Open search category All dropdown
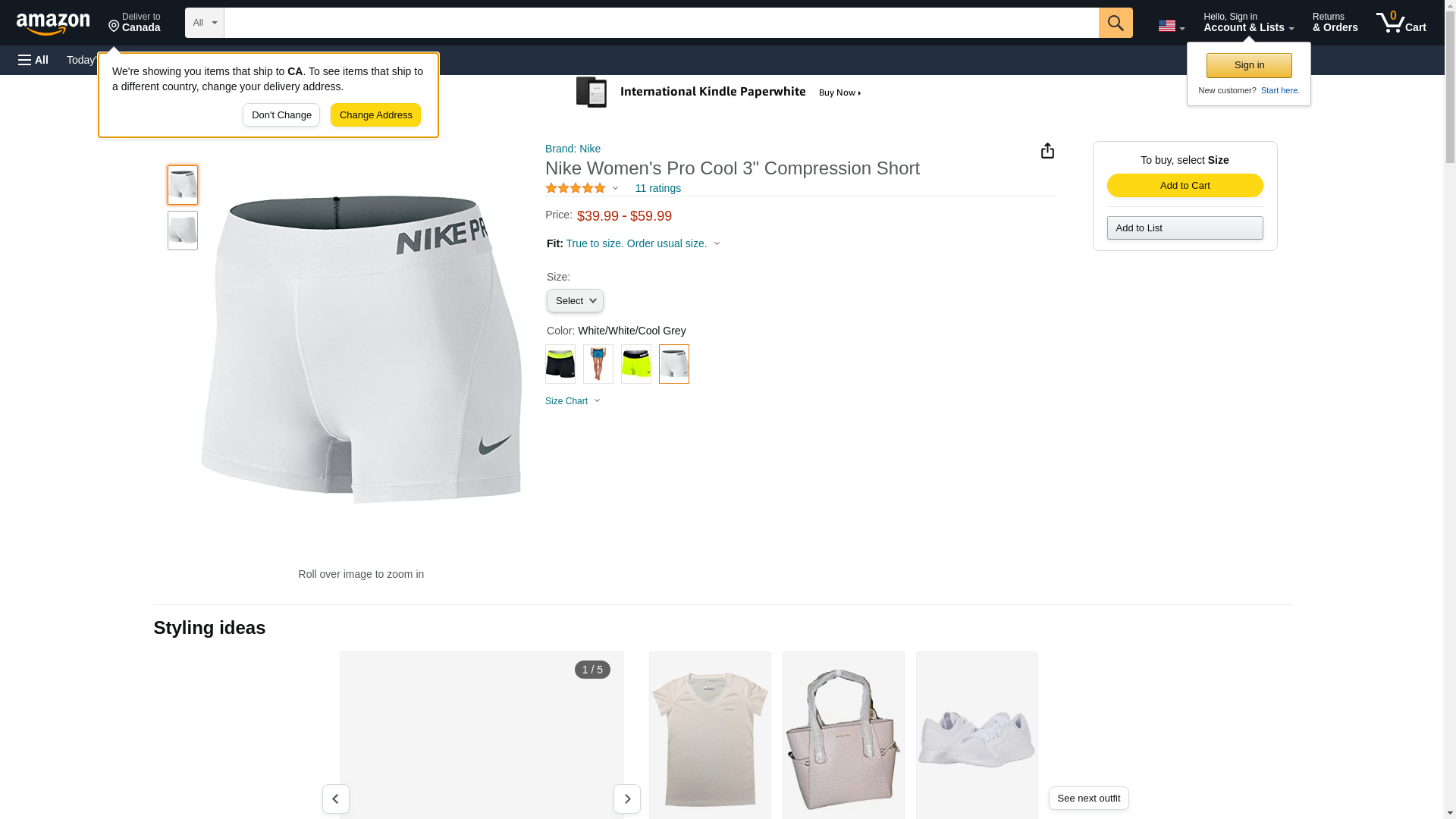The width and height of the screenshot is (1456, 819). coord(204,23)
